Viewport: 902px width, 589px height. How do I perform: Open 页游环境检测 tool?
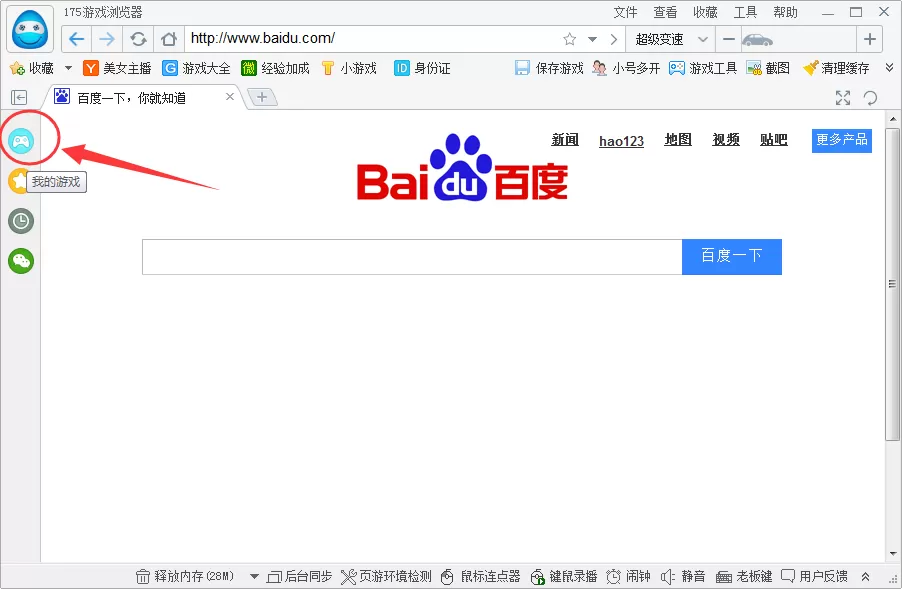386,576
